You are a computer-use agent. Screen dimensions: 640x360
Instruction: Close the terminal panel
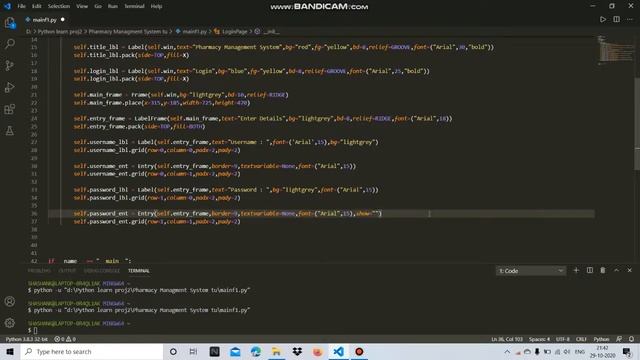click(629, 270)
